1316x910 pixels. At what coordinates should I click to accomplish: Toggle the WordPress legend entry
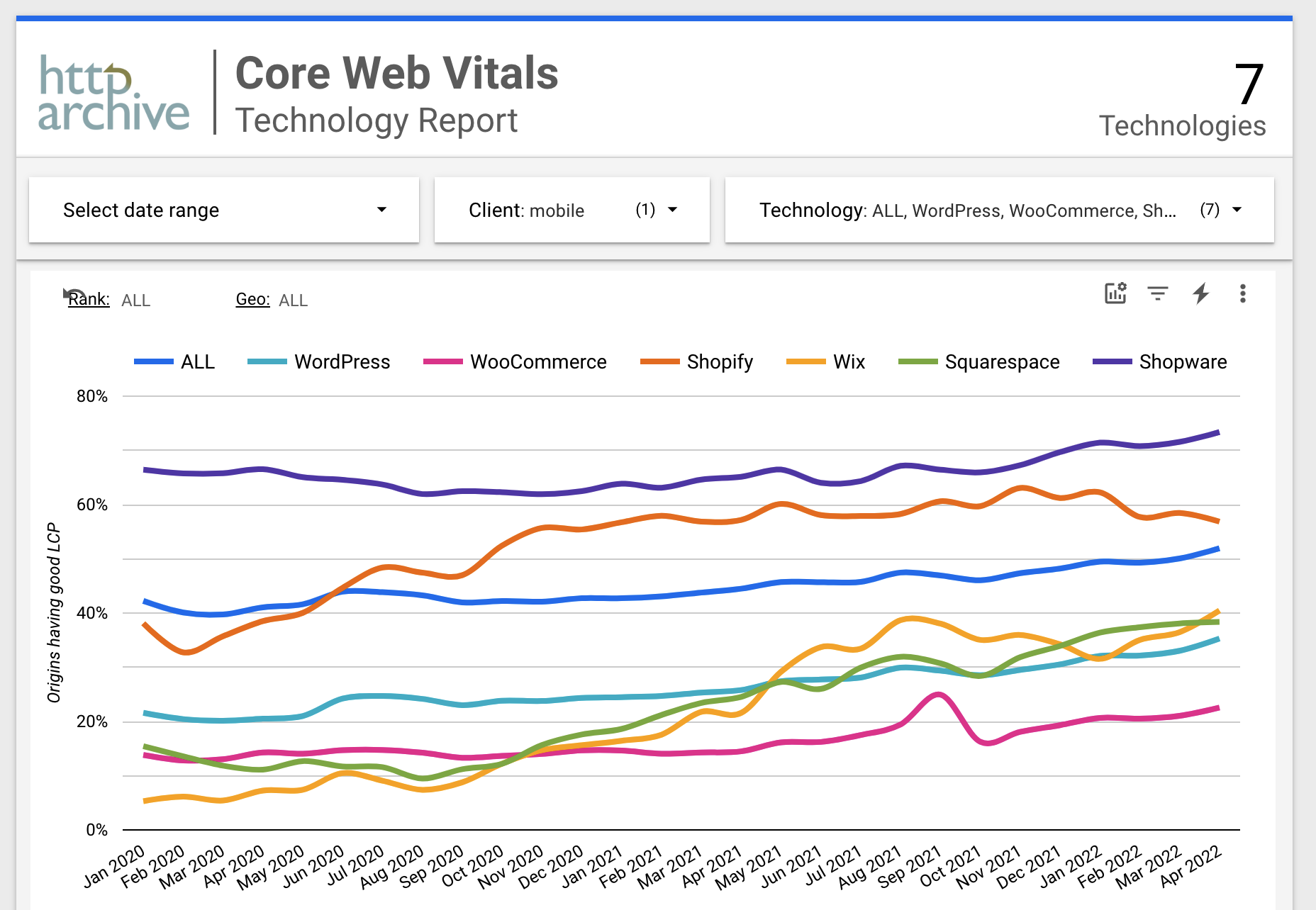pos(318,361)
